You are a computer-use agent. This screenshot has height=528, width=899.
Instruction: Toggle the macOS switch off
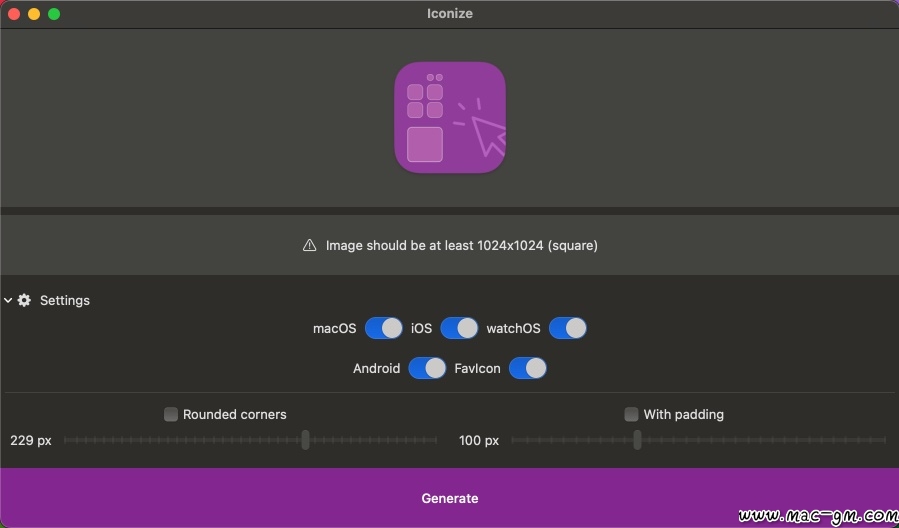click(x=383, y=328)
